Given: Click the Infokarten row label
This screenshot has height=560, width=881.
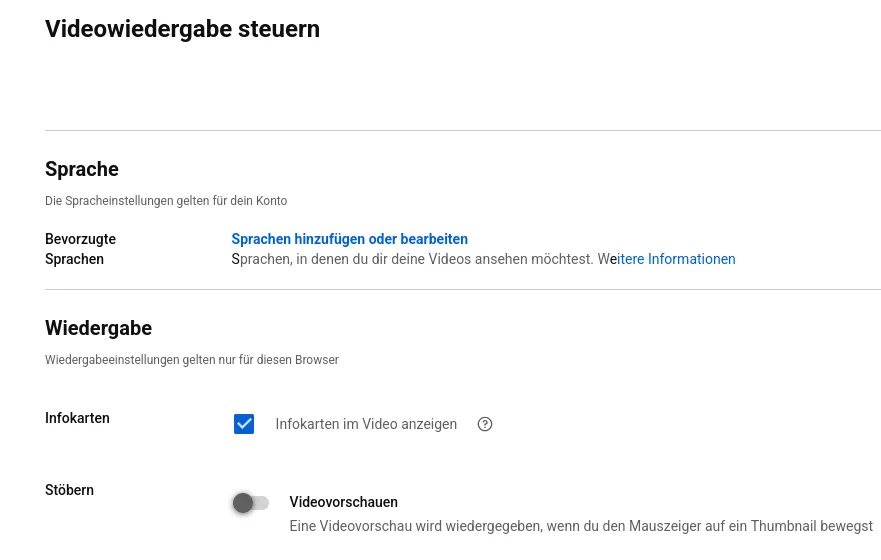Looking at the screenshot, I should [77, 418].
